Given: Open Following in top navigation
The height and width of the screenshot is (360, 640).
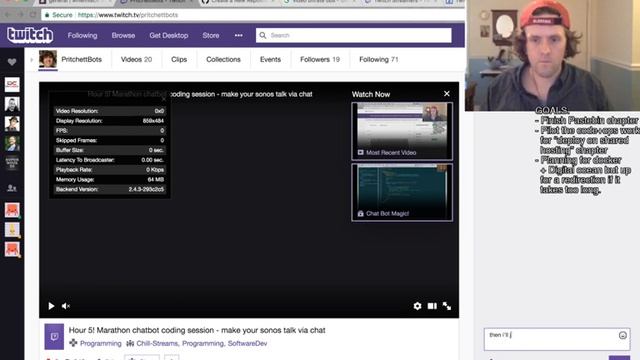Looking at the screenshot, I should 82,36.
